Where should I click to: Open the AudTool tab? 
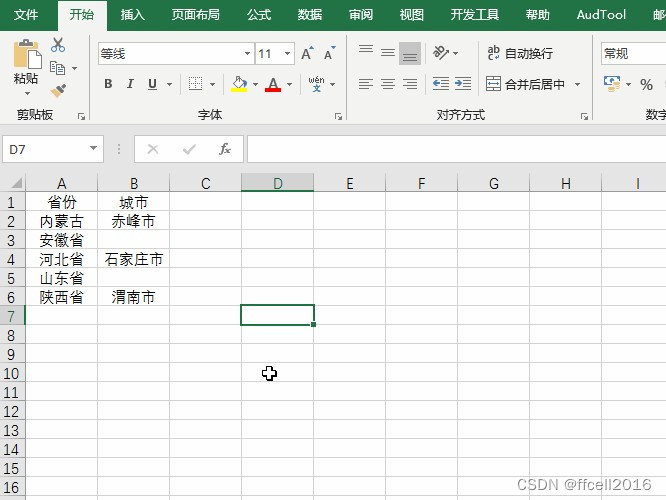click(x=601, y=15)
